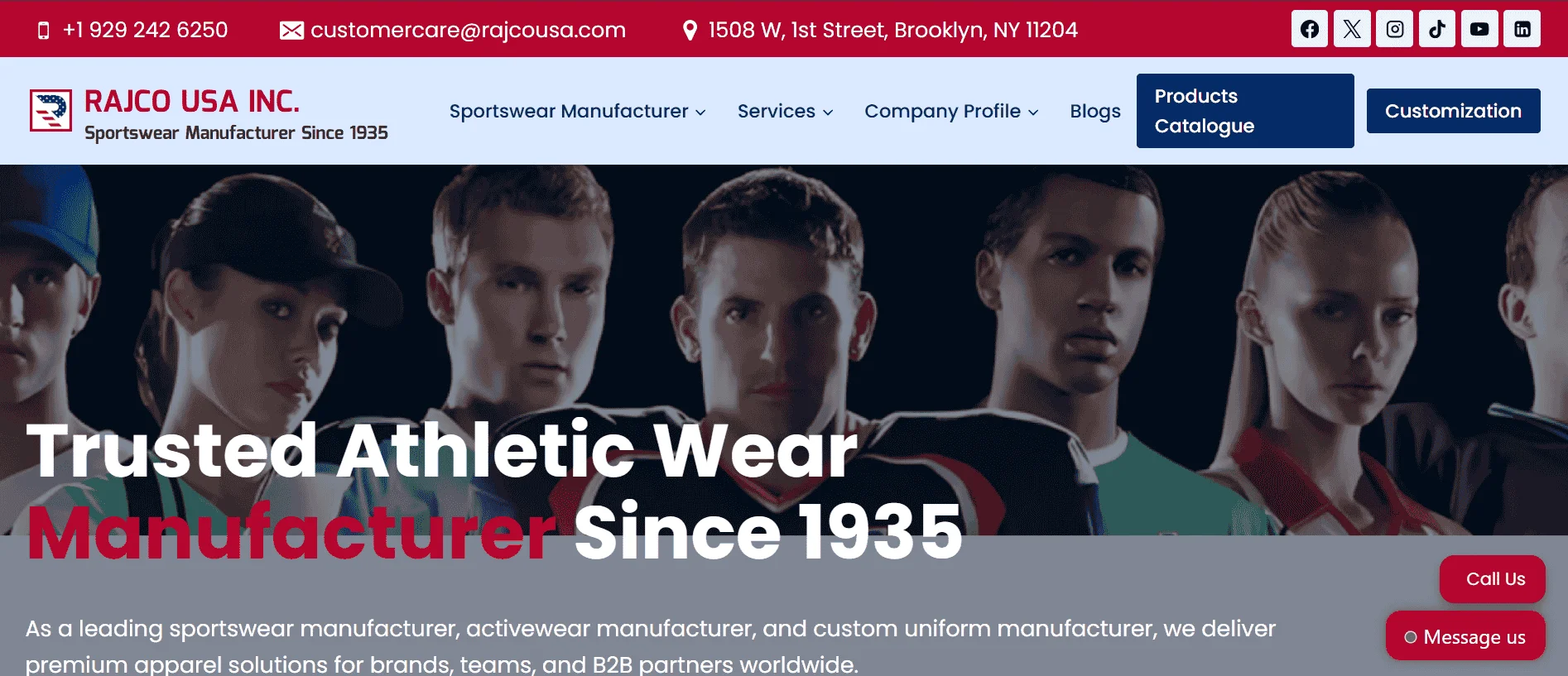Open the YouTube social icon
Screen dimensions: 1568x676
point(1479,29)
